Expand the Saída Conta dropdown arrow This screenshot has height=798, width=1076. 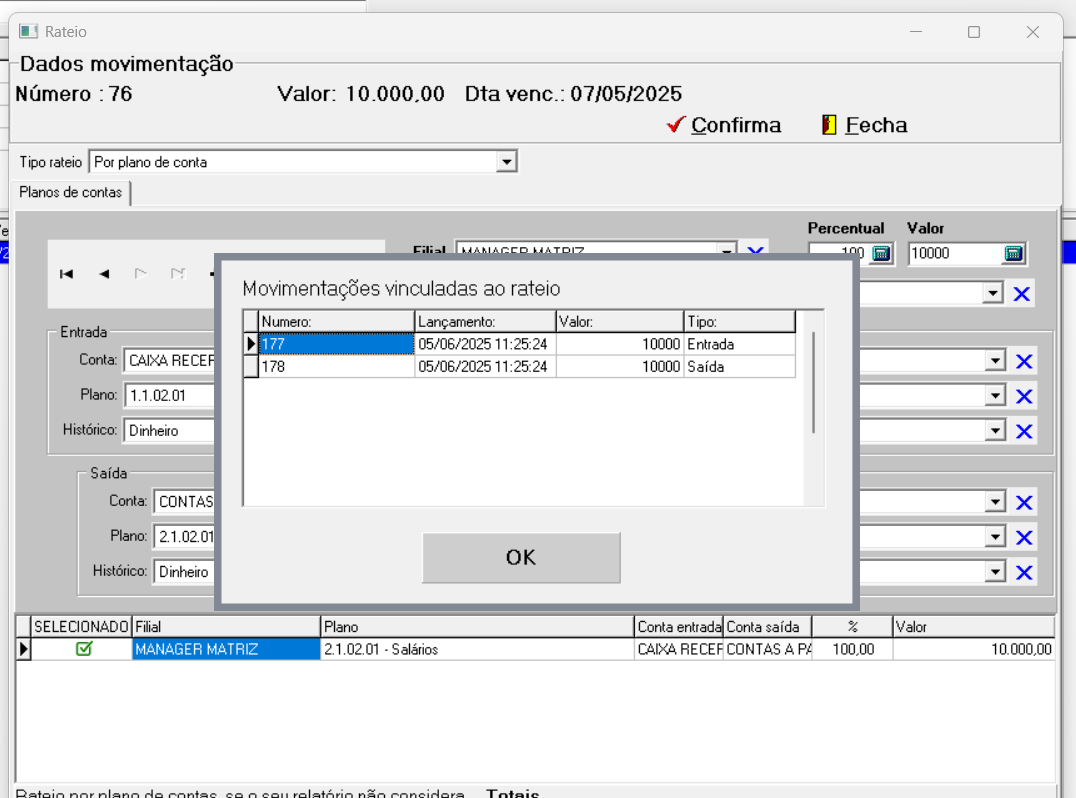pyautogui.click(x=995, y=502)
